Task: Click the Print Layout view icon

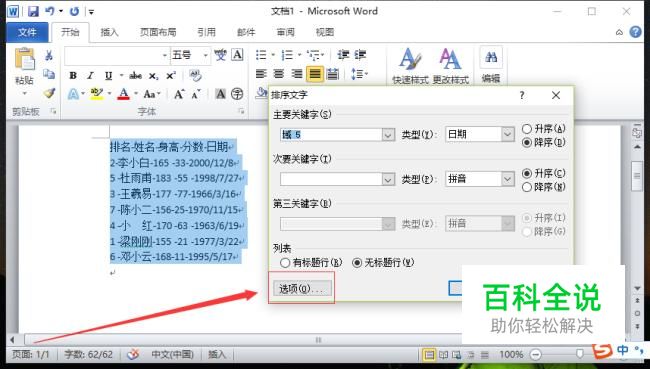Action: pyautogui.click(x=429, y=354)
